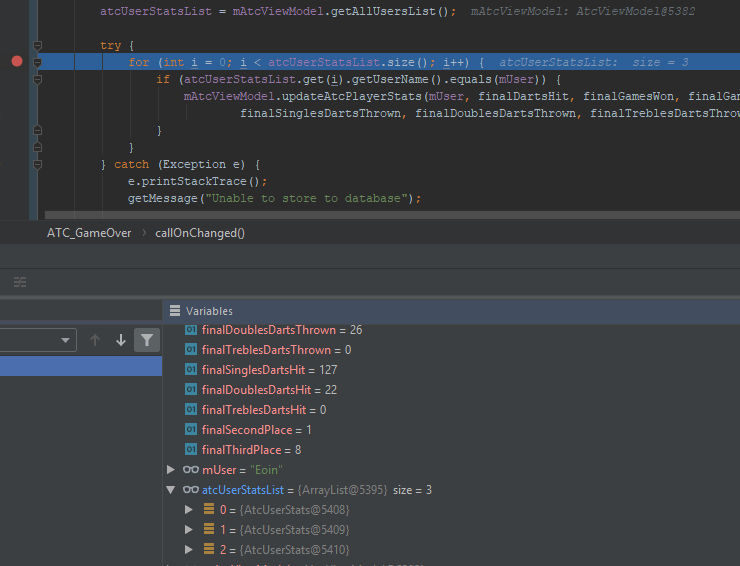Click variable icon of finalTreblesDartsThrown
Viewport: 740px width, 566px height.
pyautogui.click(x=191, y=349)
